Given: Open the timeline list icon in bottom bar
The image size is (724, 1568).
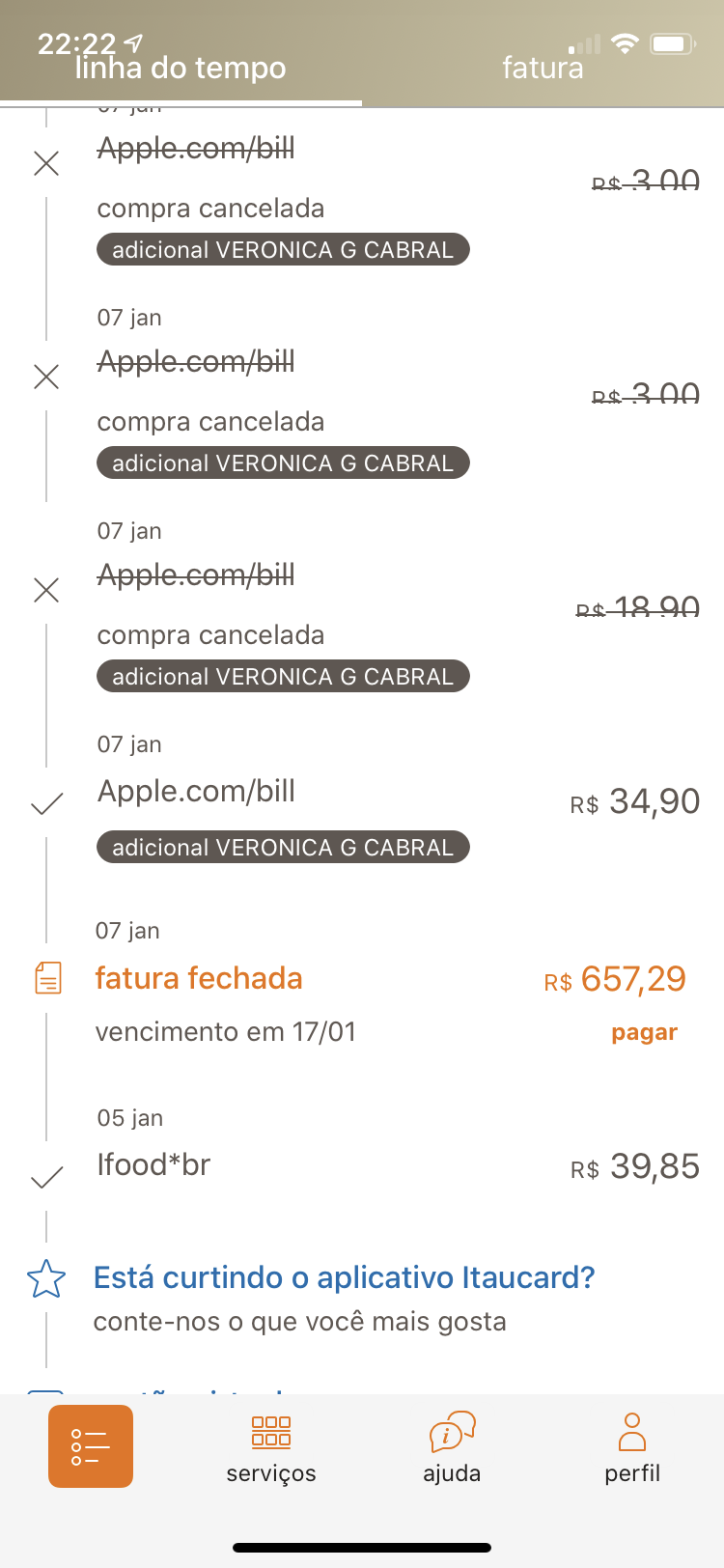Looking at the screenshot, I should tap(91, 1446).
